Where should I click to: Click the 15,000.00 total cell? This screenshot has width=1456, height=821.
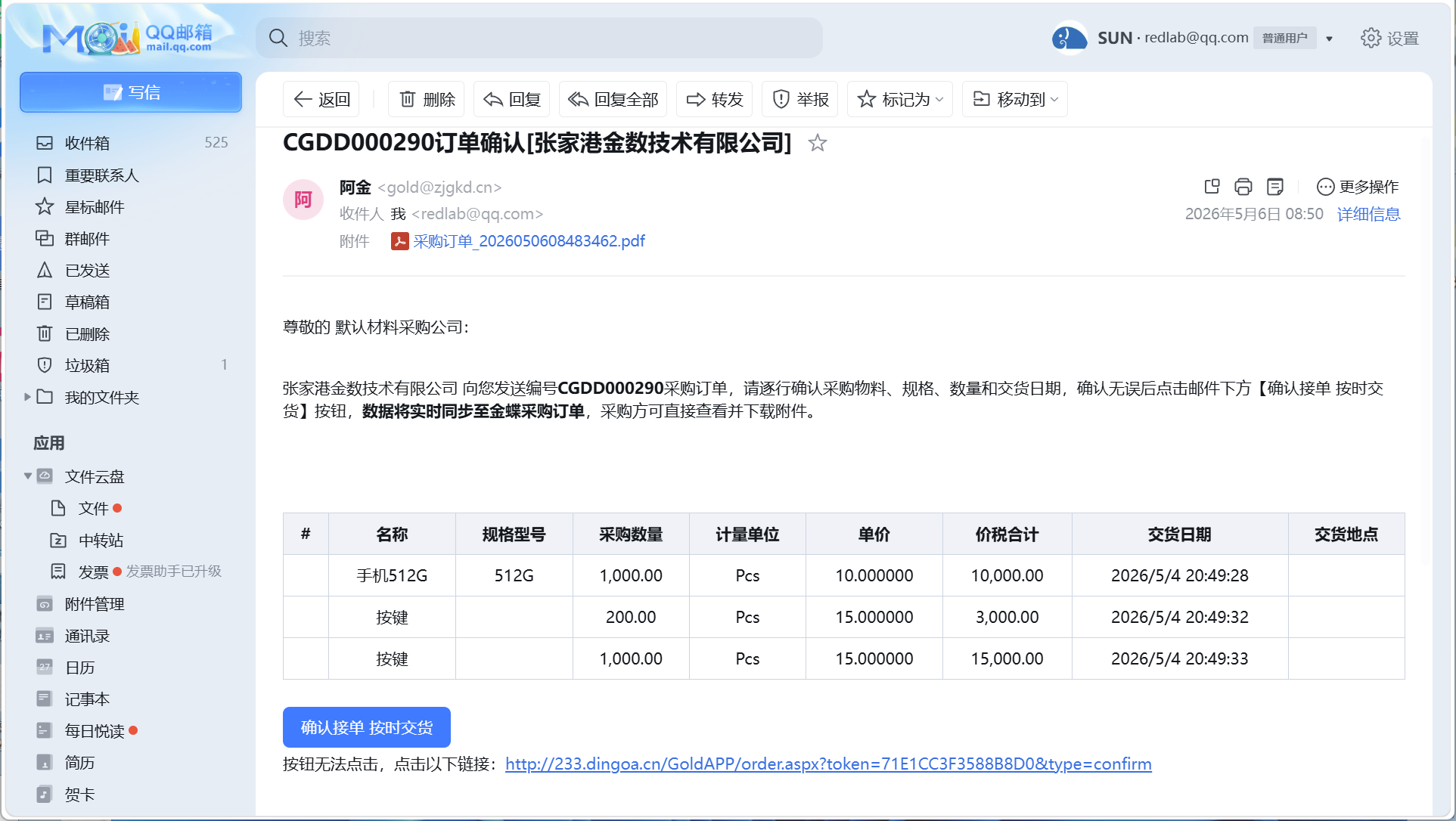tap(1007, 658)
